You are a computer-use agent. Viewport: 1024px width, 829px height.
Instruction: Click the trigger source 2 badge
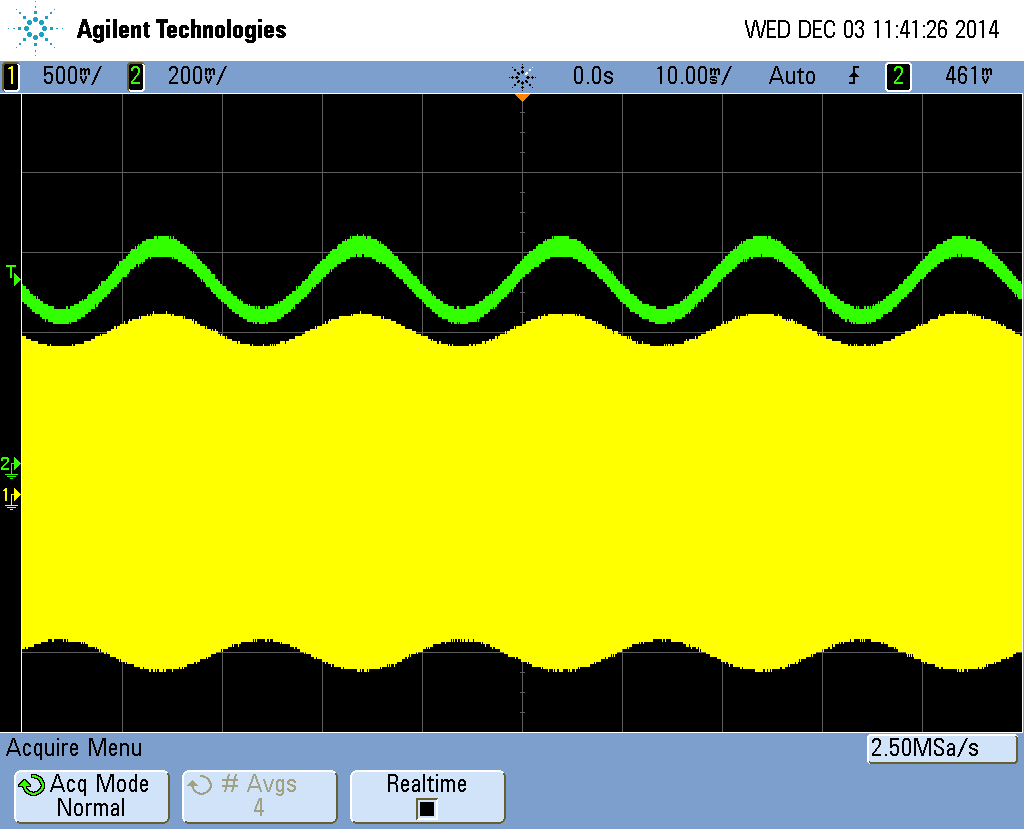click(x=898, y=76)
